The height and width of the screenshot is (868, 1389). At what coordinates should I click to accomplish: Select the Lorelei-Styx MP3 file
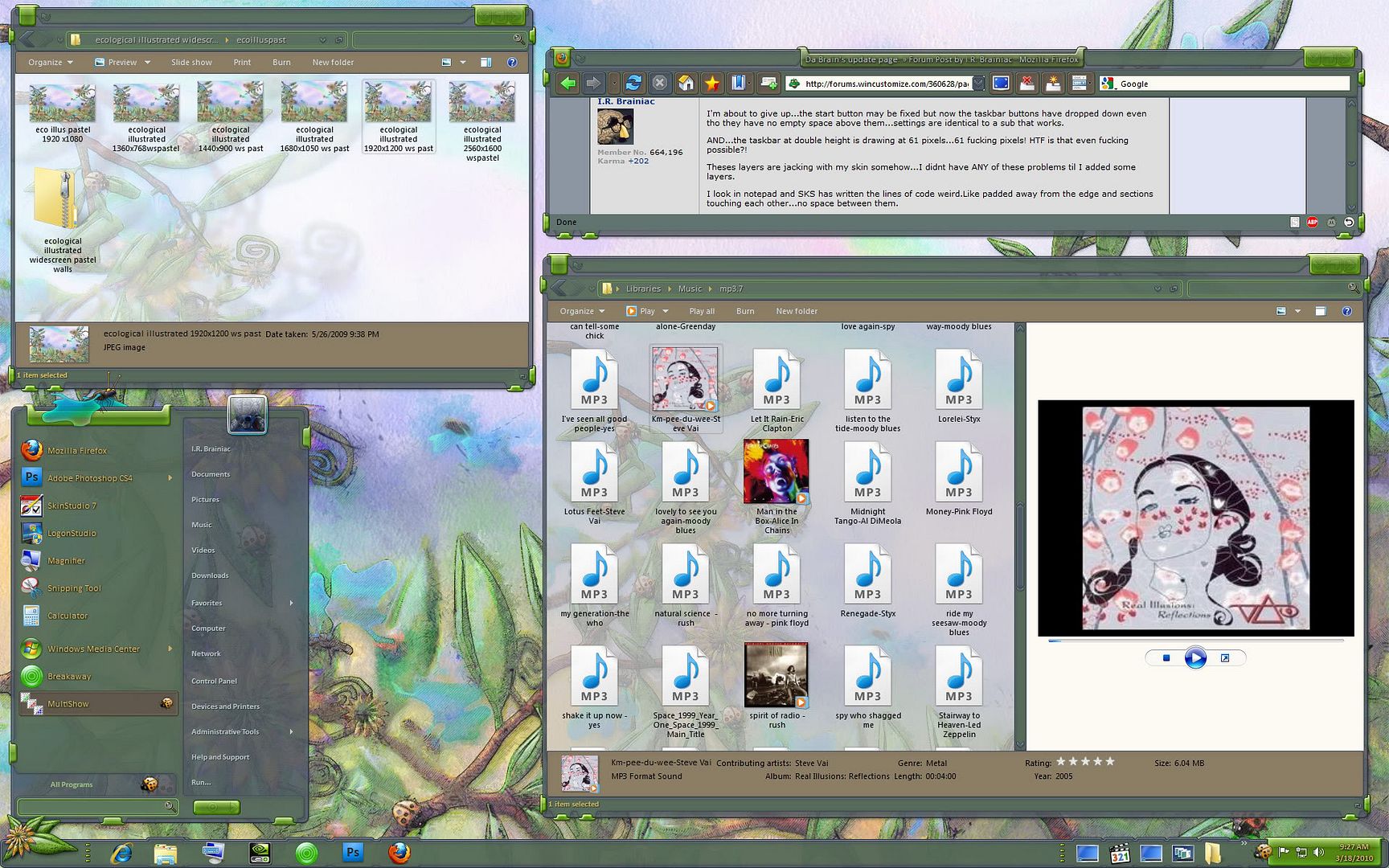pyautogui.click(x=959, y=387)
